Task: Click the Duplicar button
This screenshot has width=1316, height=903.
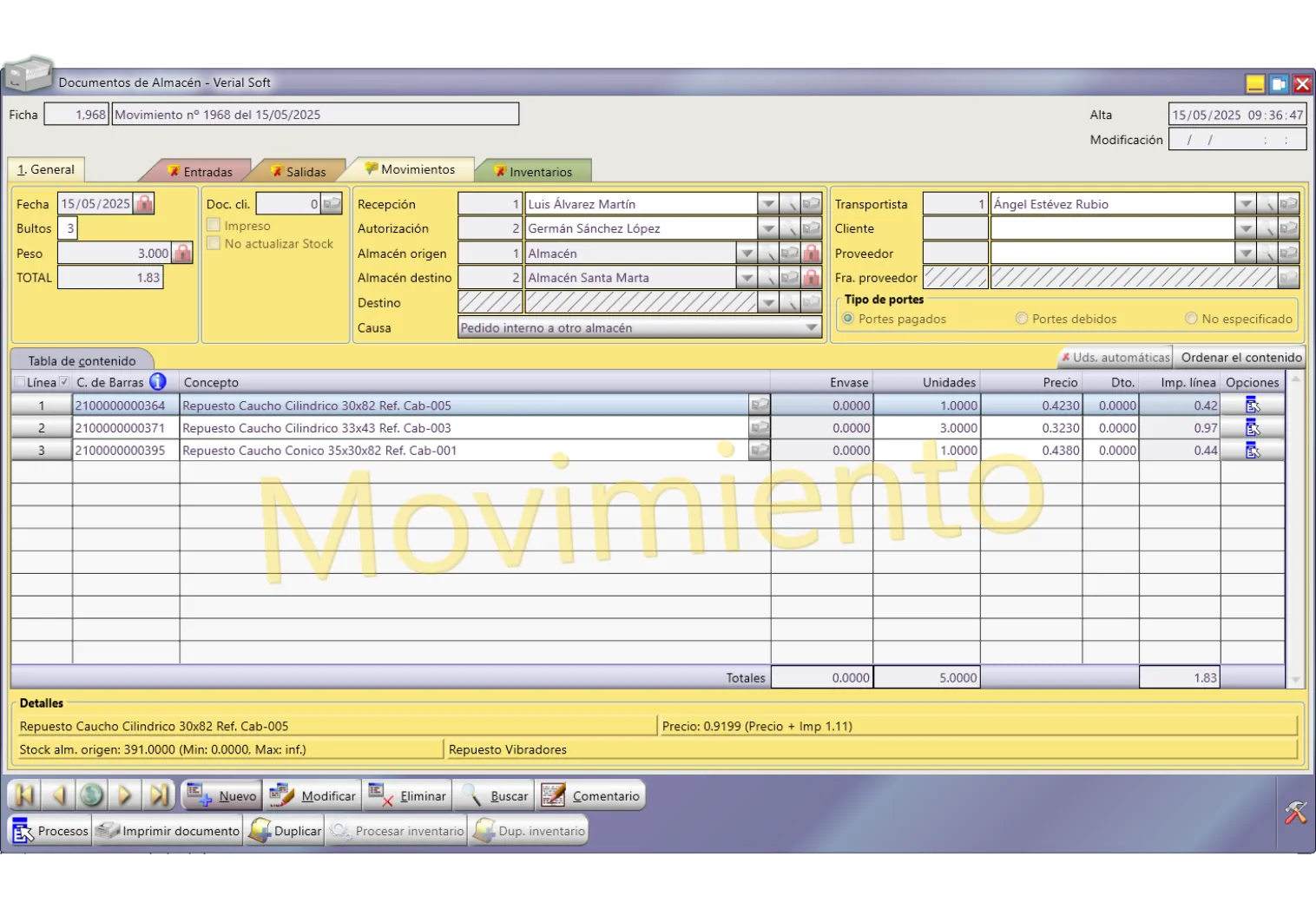Action: (286, 831)
